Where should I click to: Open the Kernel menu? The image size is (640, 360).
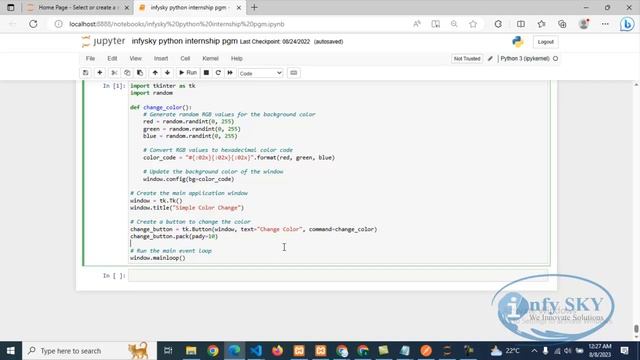(x=210, y=58)
